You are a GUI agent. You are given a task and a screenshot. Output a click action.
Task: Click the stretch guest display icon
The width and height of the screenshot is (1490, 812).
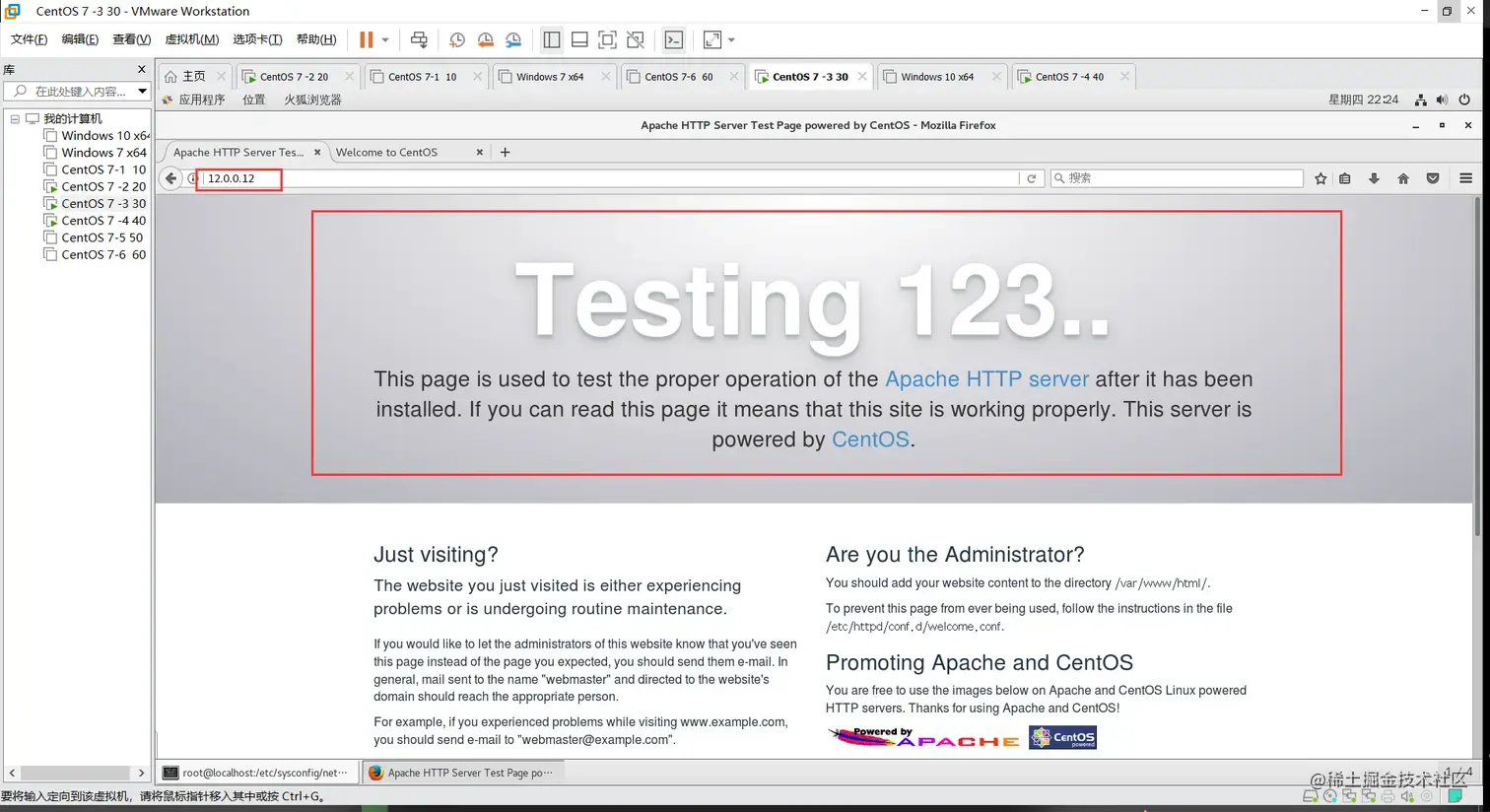point(712,39)
